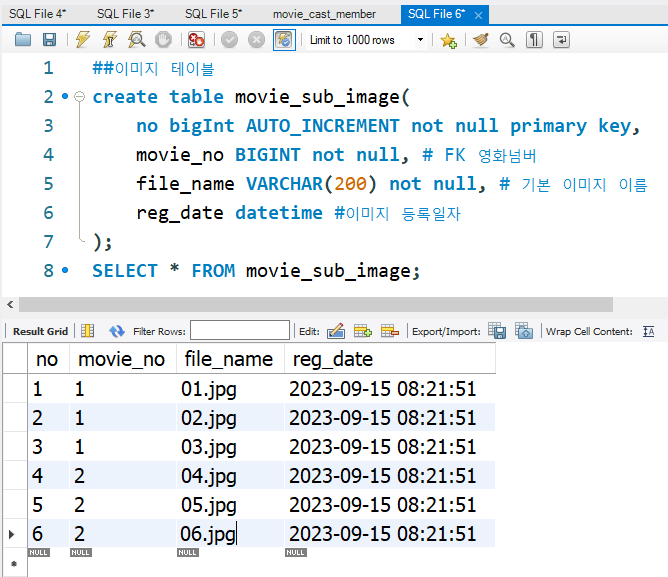Select the SQL File 6 tab

coord(436,14)
